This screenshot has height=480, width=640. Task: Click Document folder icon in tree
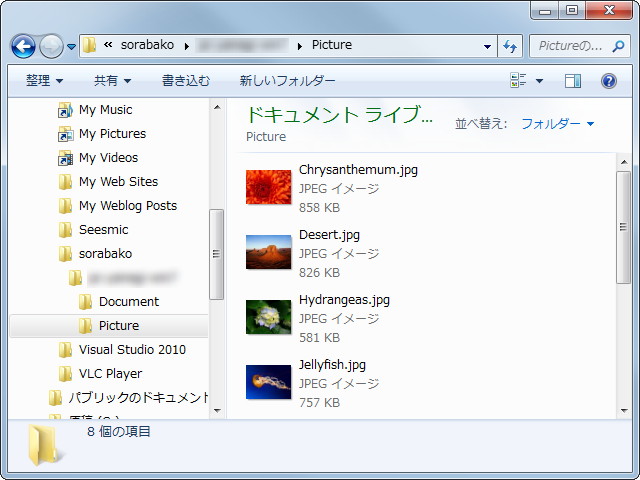point(85,302)
